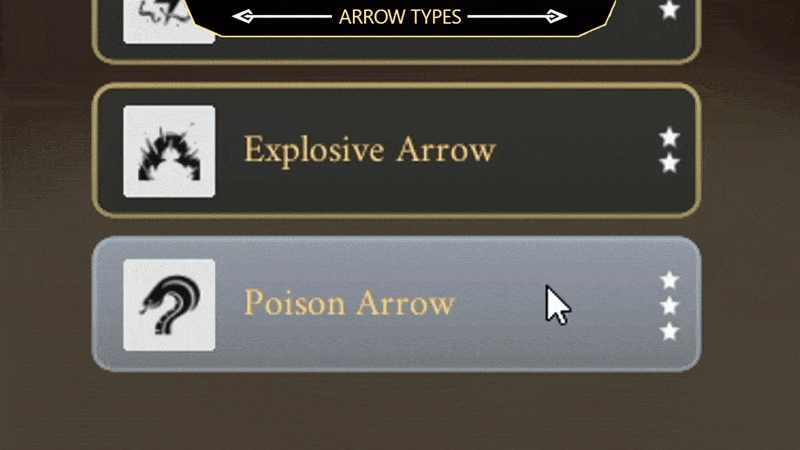Click the left line of the ARROW TYPES header
This screenshot has width=800, height=450.
click(x=293, y=17)
